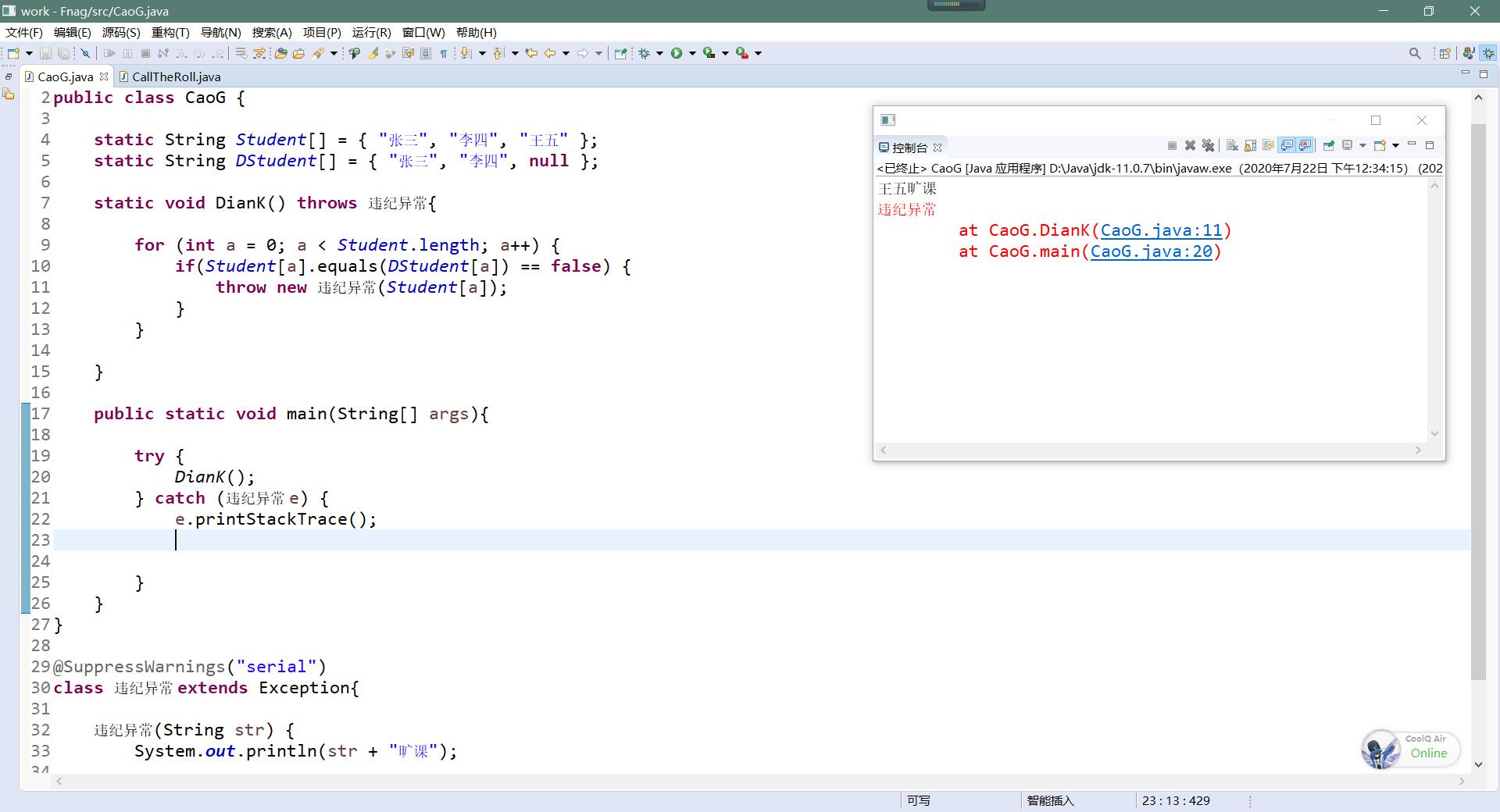
Task: Open the New file dropdown arrow
Action: click(29, 53)
